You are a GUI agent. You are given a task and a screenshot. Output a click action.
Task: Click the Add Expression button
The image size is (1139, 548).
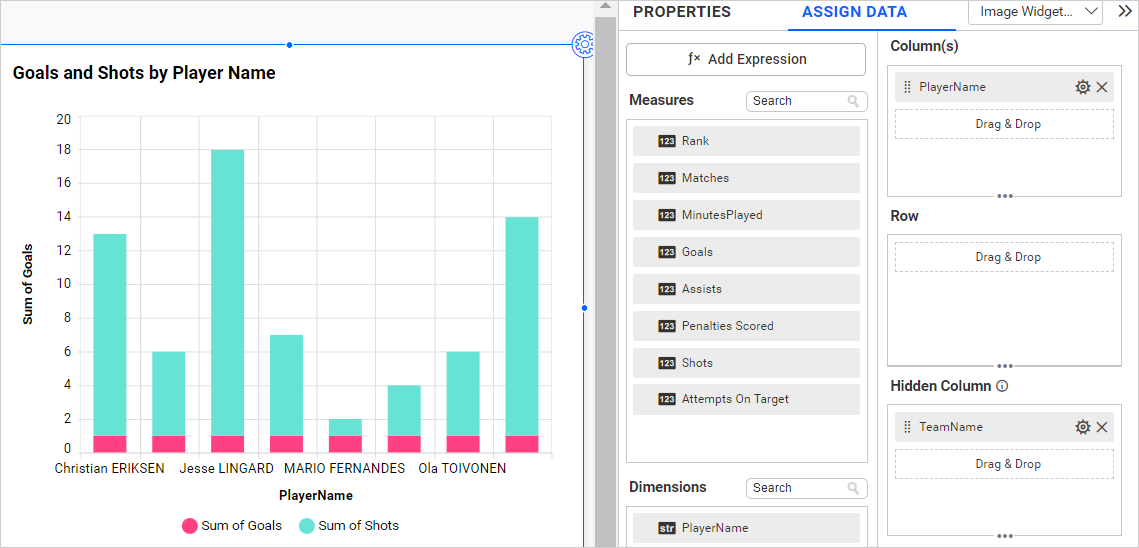746,59
